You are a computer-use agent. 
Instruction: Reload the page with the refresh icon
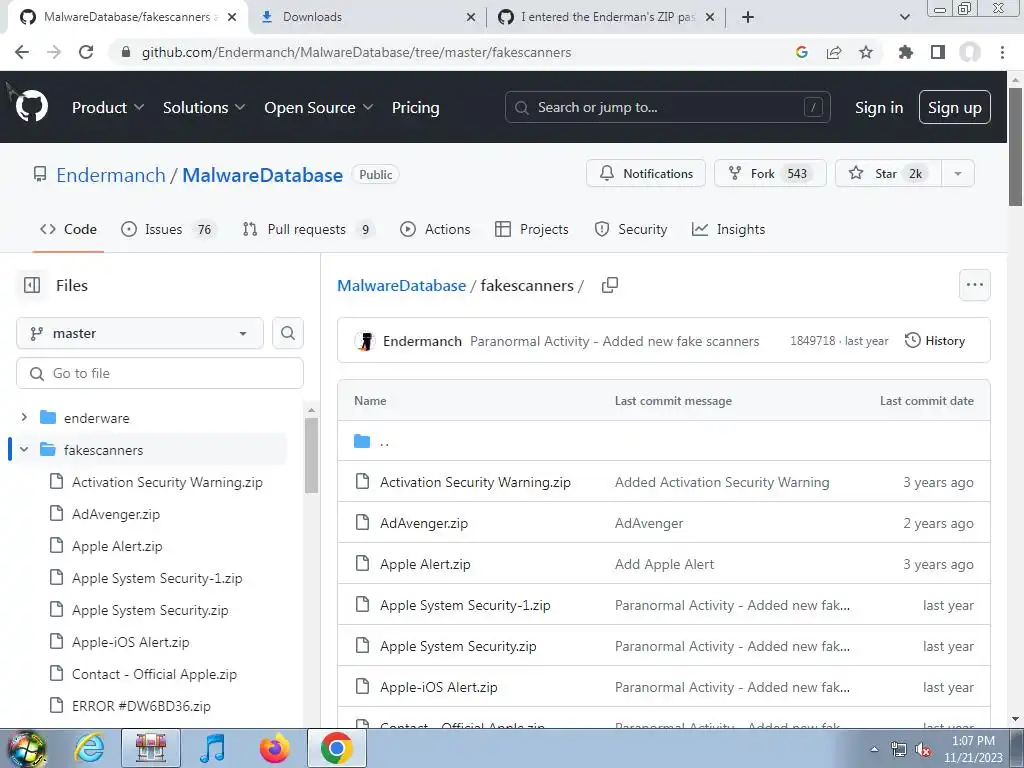(86, 52)
